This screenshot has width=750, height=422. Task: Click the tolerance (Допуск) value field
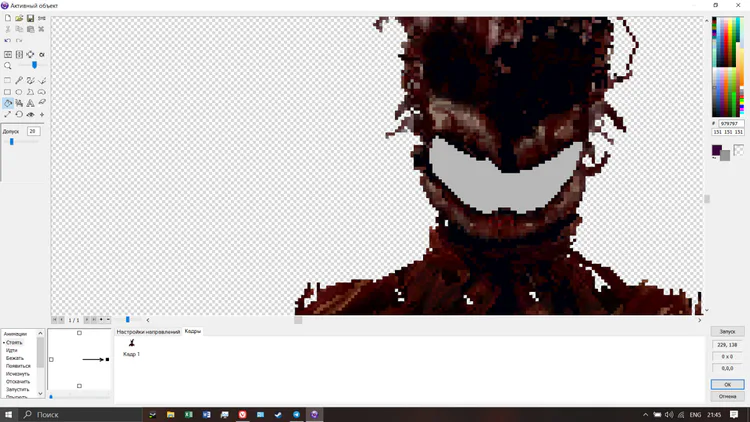33,131
